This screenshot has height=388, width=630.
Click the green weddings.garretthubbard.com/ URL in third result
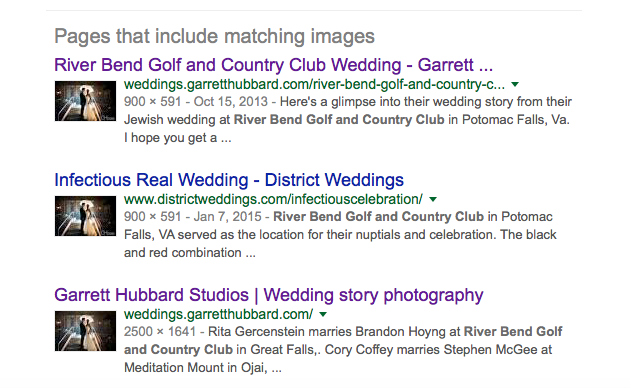218,314
